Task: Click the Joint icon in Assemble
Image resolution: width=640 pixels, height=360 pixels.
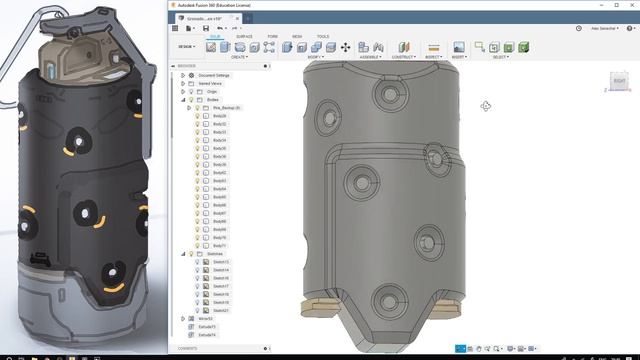Action: [378, 47]
